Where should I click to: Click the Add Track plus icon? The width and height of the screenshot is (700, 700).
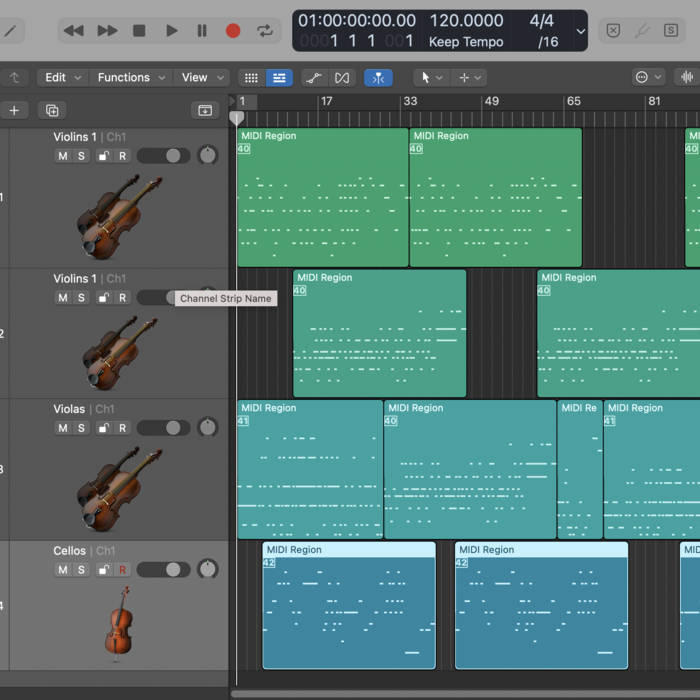click(x=13, y=110)
